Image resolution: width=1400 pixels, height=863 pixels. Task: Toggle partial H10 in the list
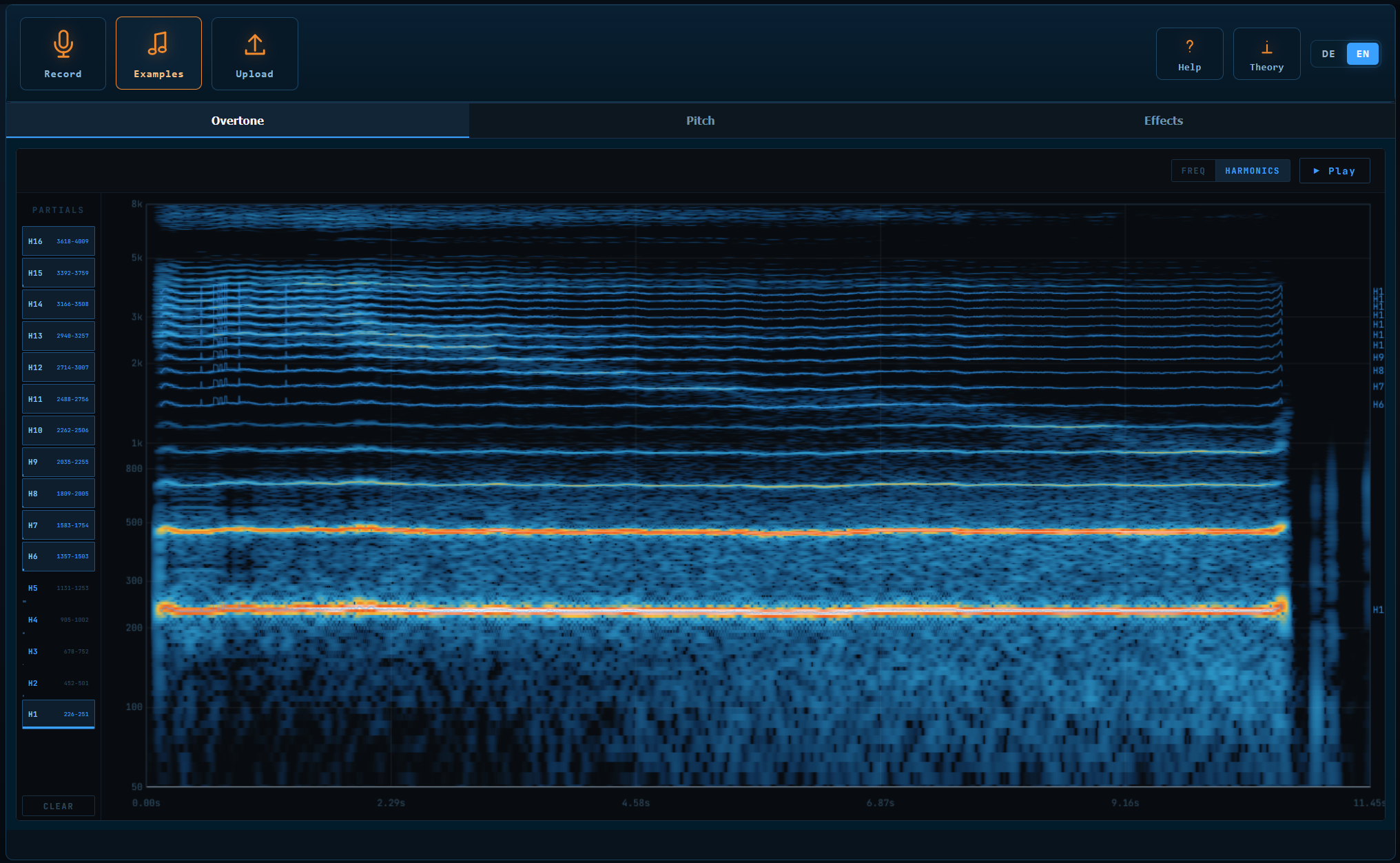tap(59, 430)
